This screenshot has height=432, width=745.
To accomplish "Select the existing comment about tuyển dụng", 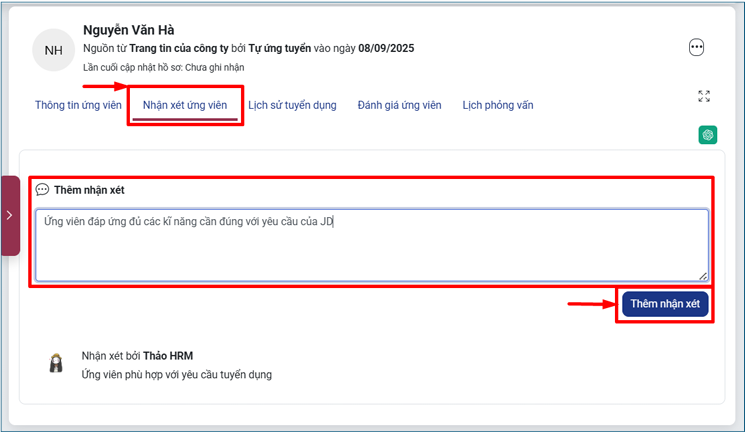I will click(176, 375).
